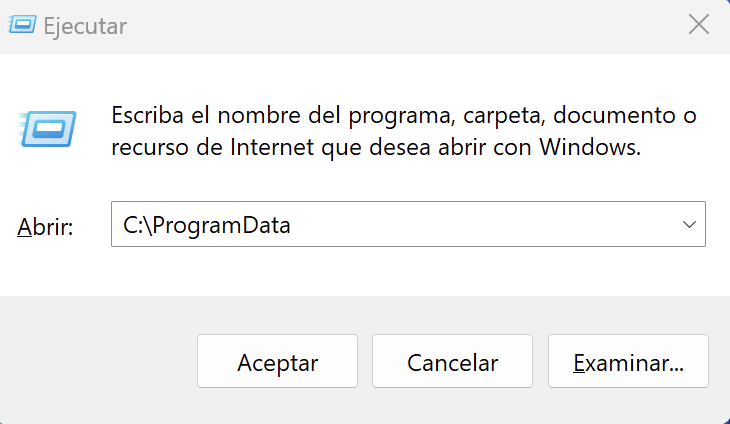Viewport: 730px width, 424px height.
Task: Click the word Windows in the description
Action: (x=590, y=148)
